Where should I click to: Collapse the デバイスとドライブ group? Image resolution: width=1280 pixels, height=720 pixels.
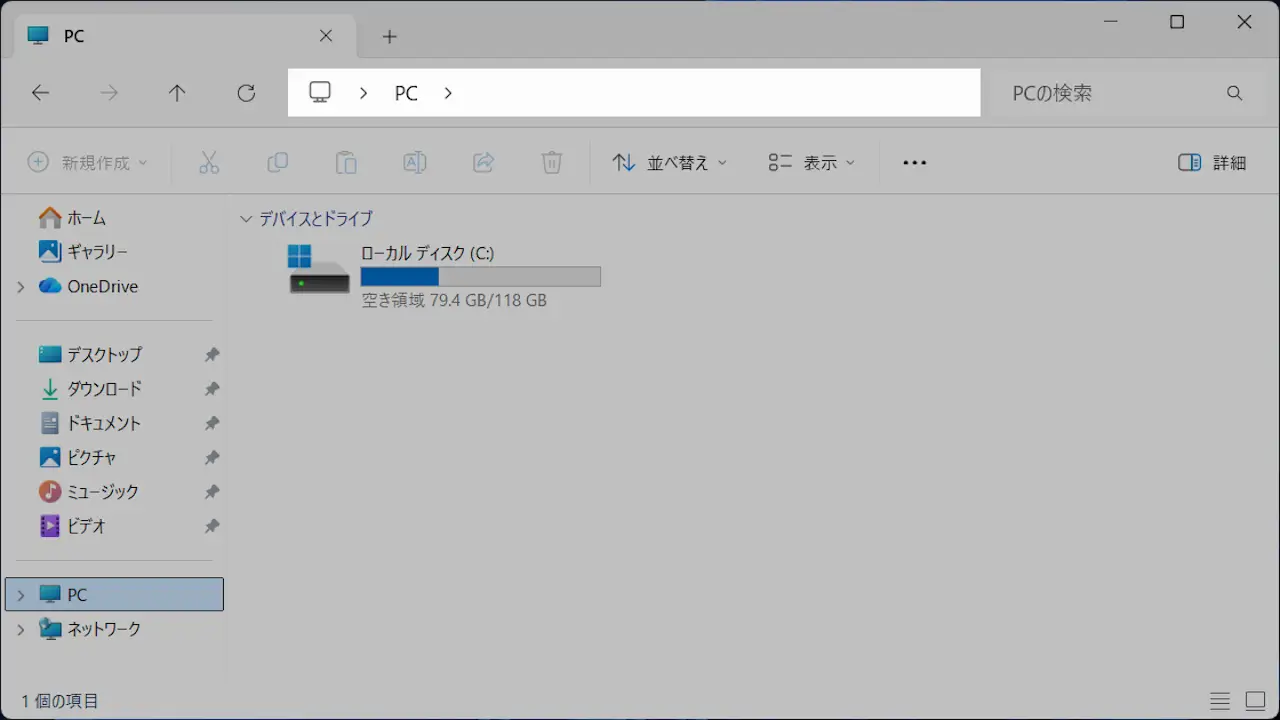click(x=246, y=219)
